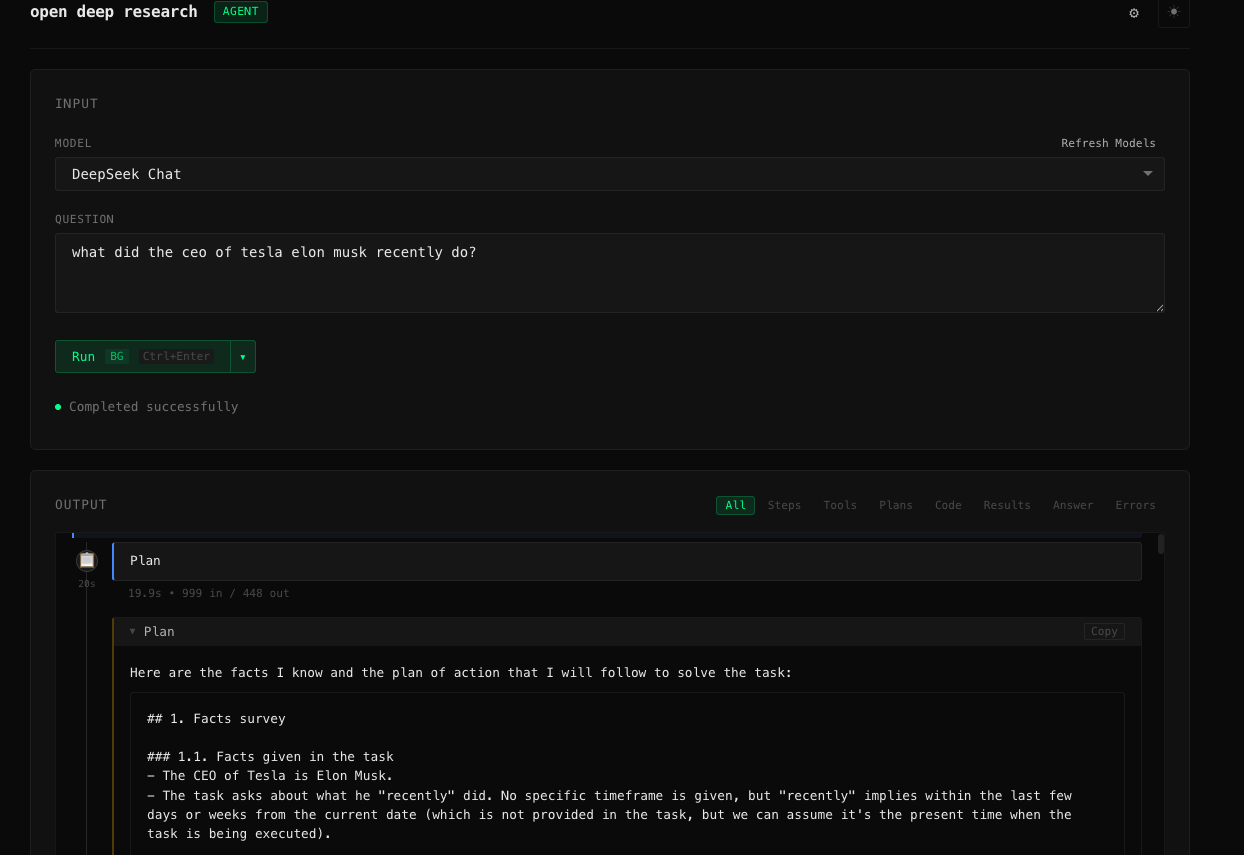Viewport: 1244px width, 855px height.
Task: Click inside the question input field
Action: click(x=610, y=270)
